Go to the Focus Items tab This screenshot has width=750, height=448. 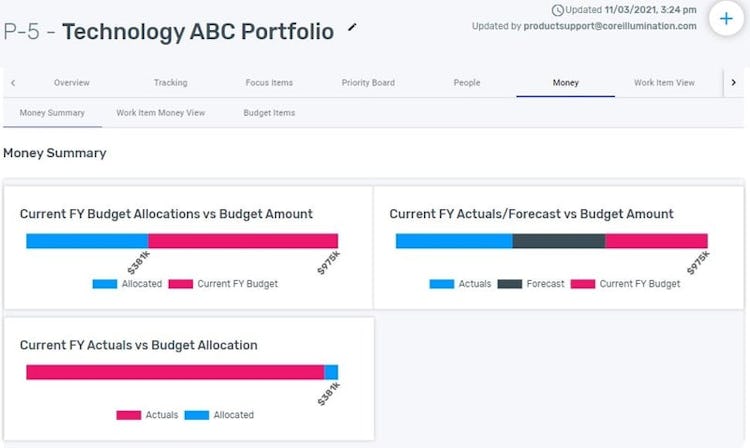[x=270, y=83]
